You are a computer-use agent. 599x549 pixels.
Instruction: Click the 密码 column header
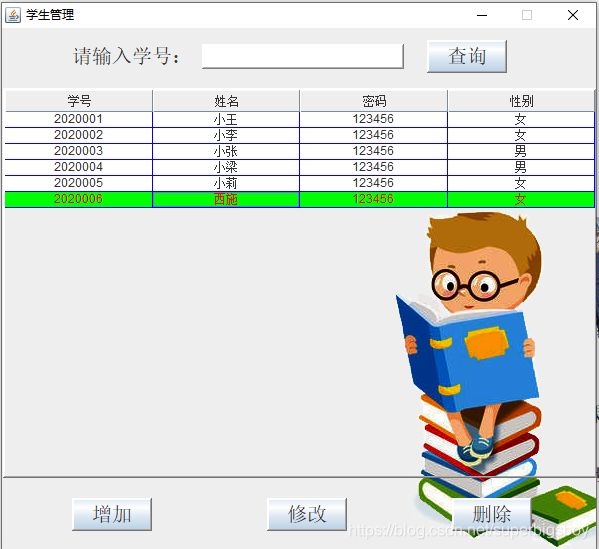374,101
